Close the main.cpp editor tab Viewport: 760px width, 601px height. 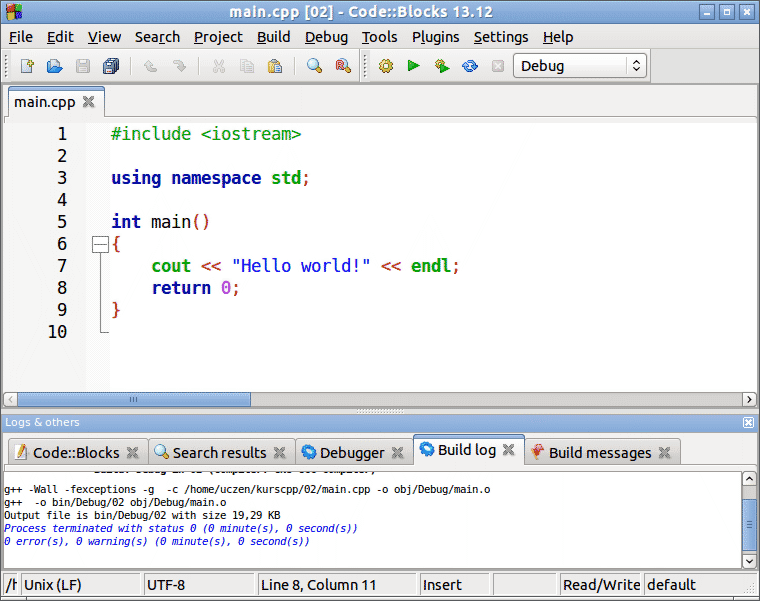click(89, 102)
